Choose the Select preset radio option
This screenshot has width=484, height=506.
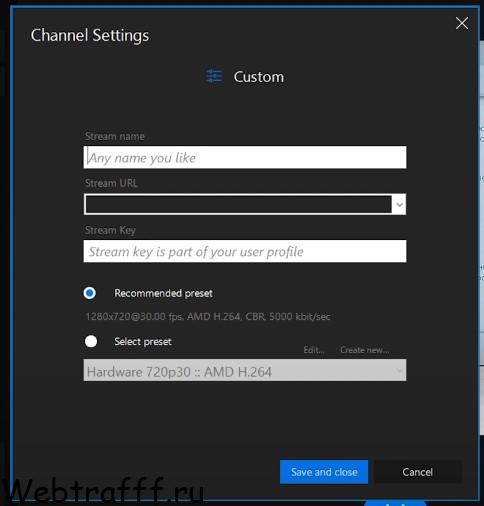click(x=91, y=341)
